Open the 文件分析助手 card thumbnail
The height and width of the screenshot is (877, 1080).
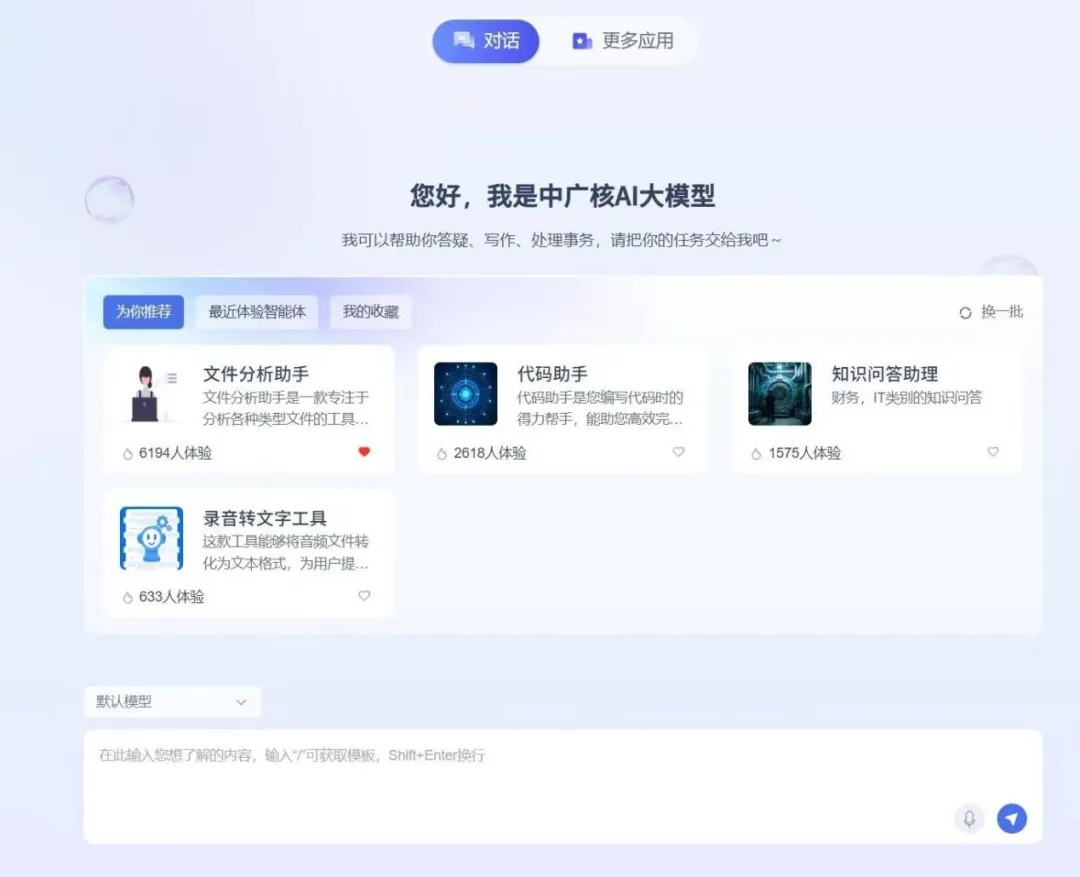(x=152, y=394)
